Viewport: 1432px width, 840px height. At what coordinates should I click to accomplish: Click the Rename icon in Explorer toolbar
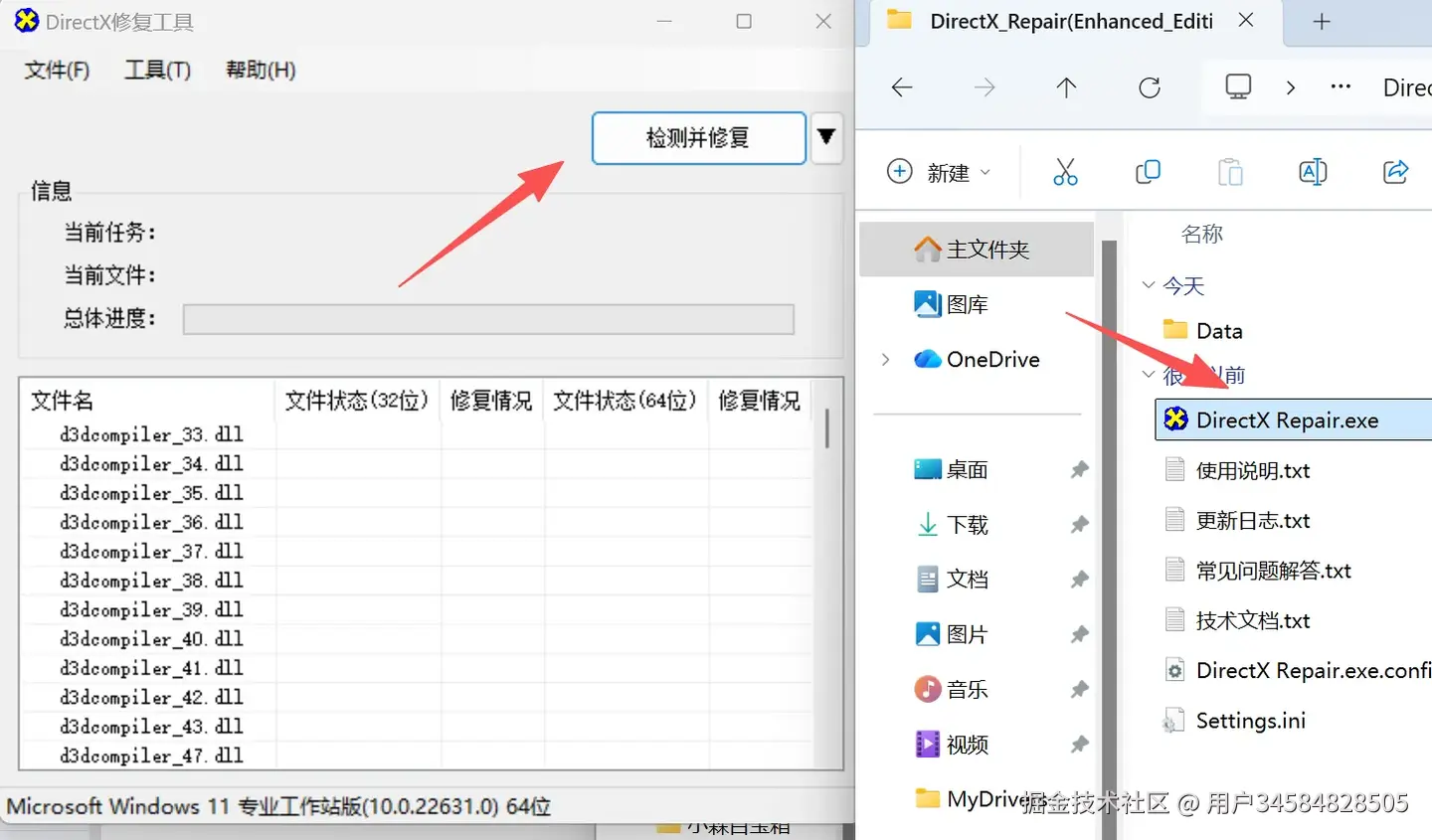(1313, 172)
